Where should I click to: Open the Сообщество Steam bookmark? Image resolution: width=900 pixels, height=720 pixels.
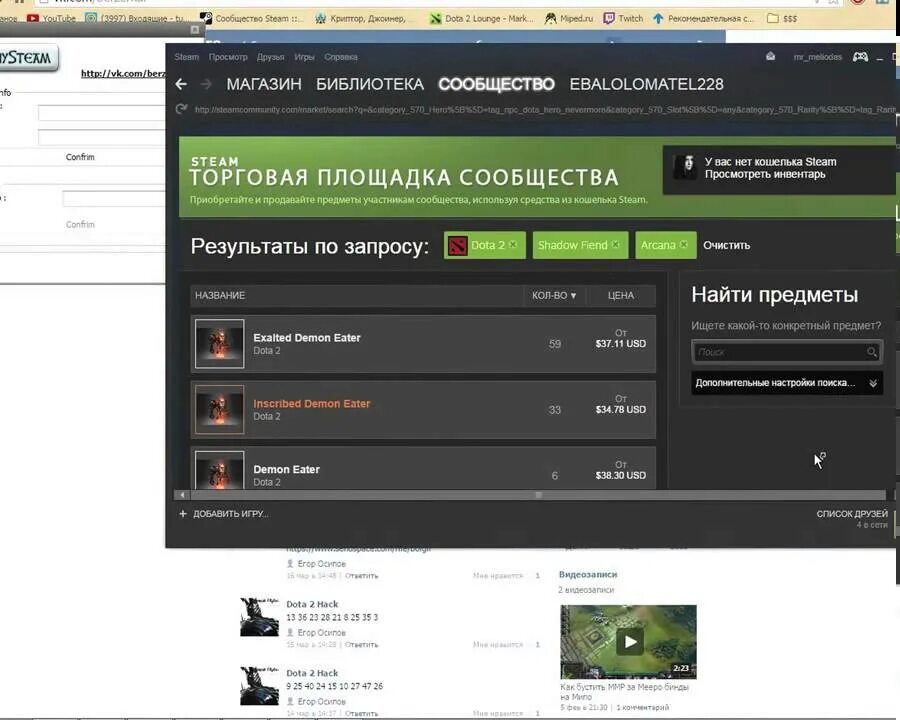[x=251, y=18]
